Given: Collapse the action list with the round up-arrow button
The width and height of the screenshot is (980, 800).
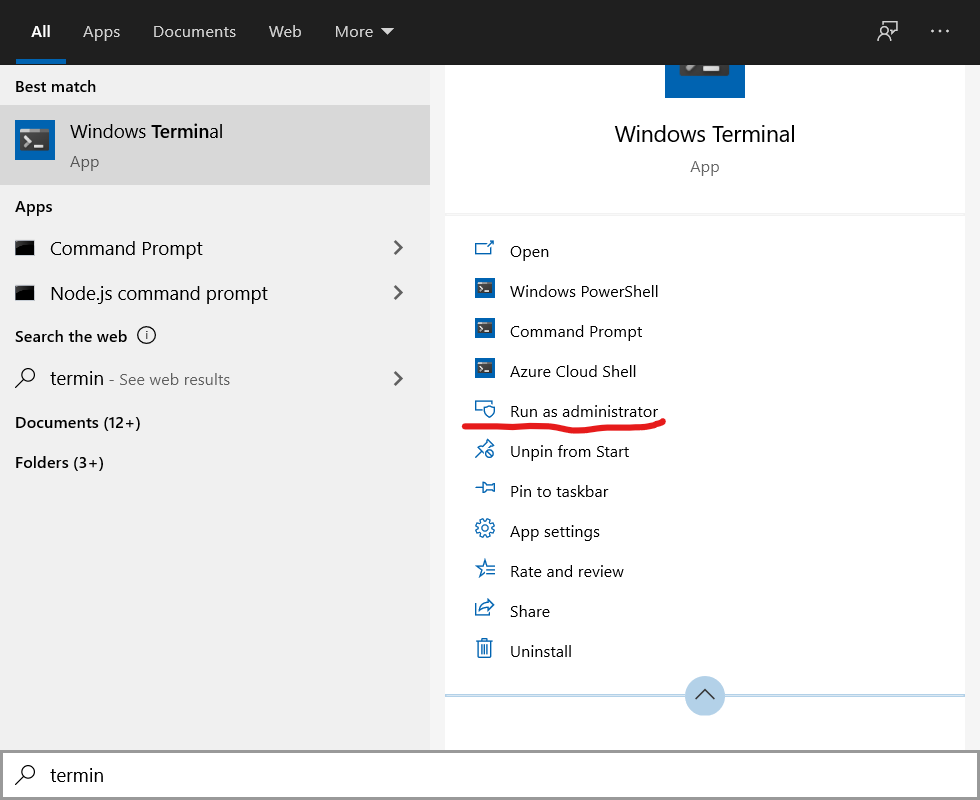Looking at the screenshot, I should (704, 695).
